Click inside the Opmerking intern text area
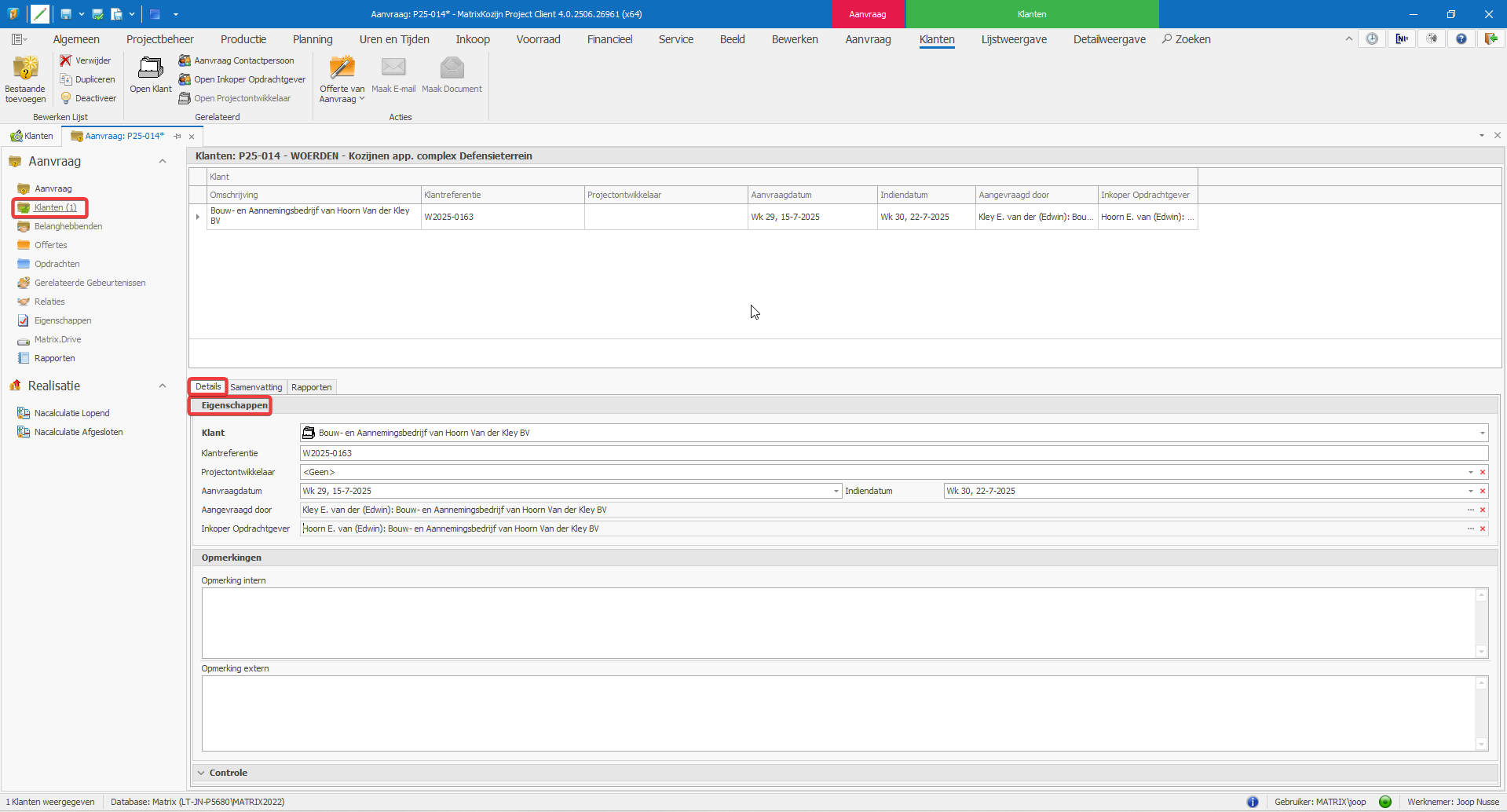 click(839, 623)
